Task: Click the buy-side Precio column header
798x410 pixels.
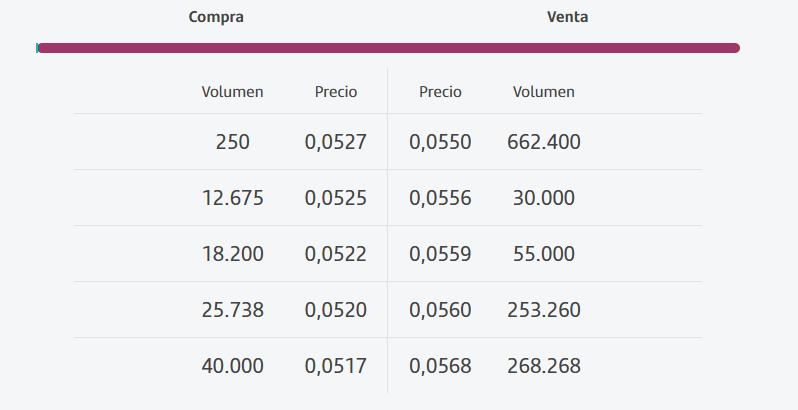Action: (336, 92)
